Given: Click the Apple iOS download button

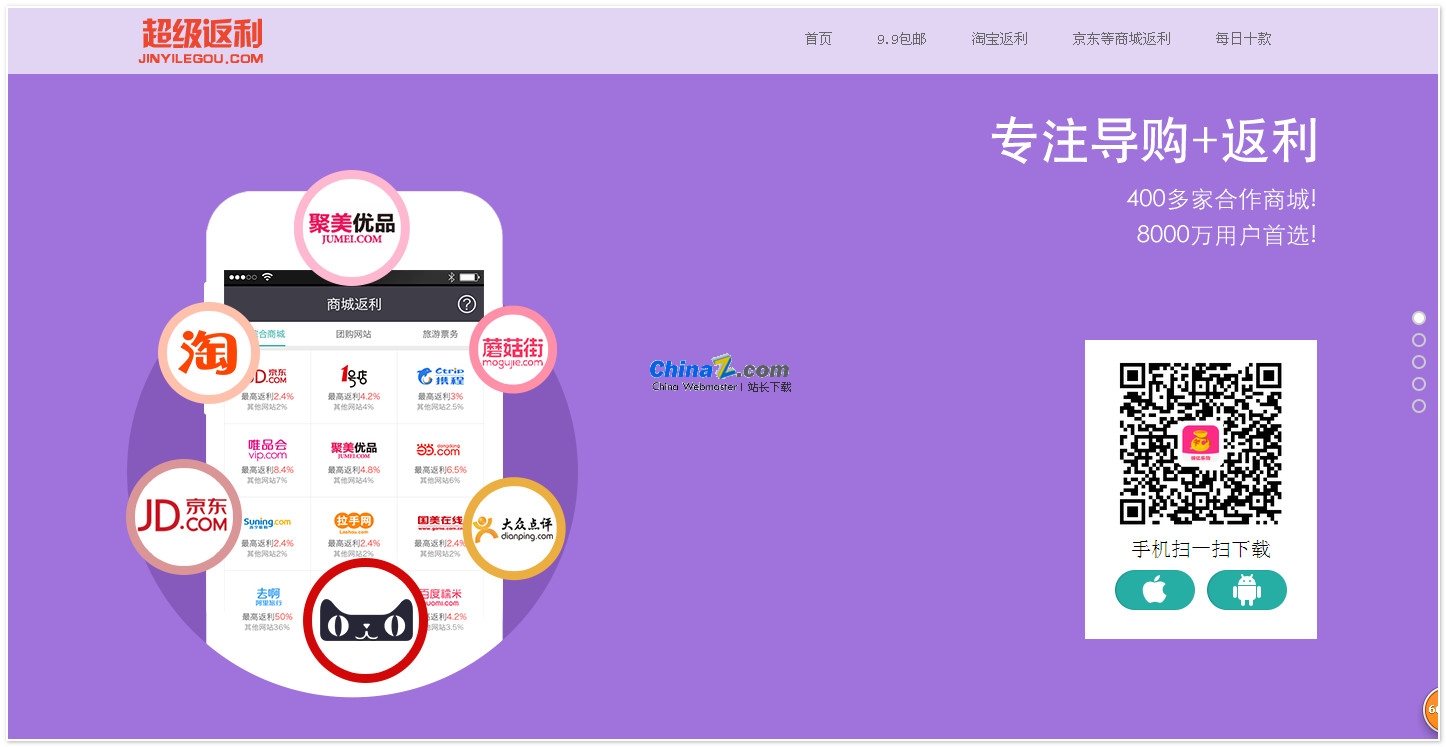Looking at the screenshot, I should pyautogui.click(x=1155, y=590).
